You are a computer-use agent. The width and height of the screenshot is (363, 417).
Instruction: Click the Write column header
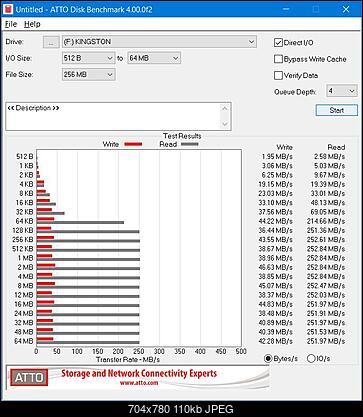[284, 147]
